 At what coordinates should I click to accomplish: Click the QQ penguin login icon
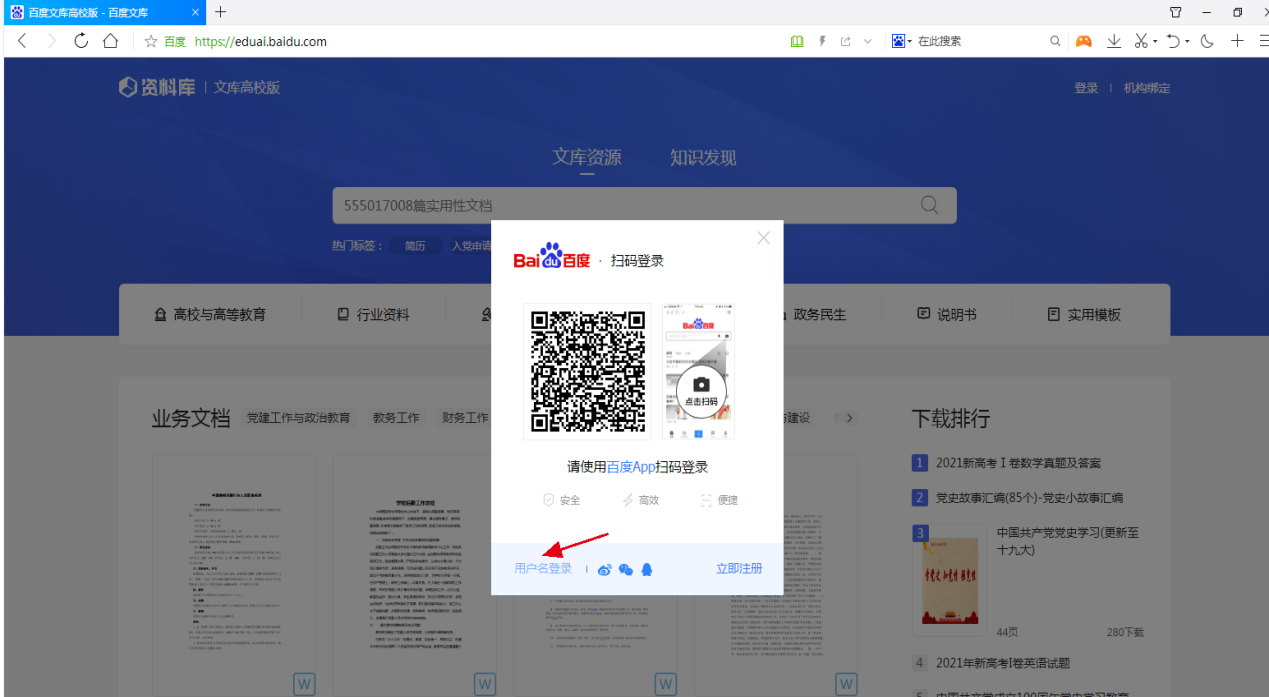(x=647, y=570)
